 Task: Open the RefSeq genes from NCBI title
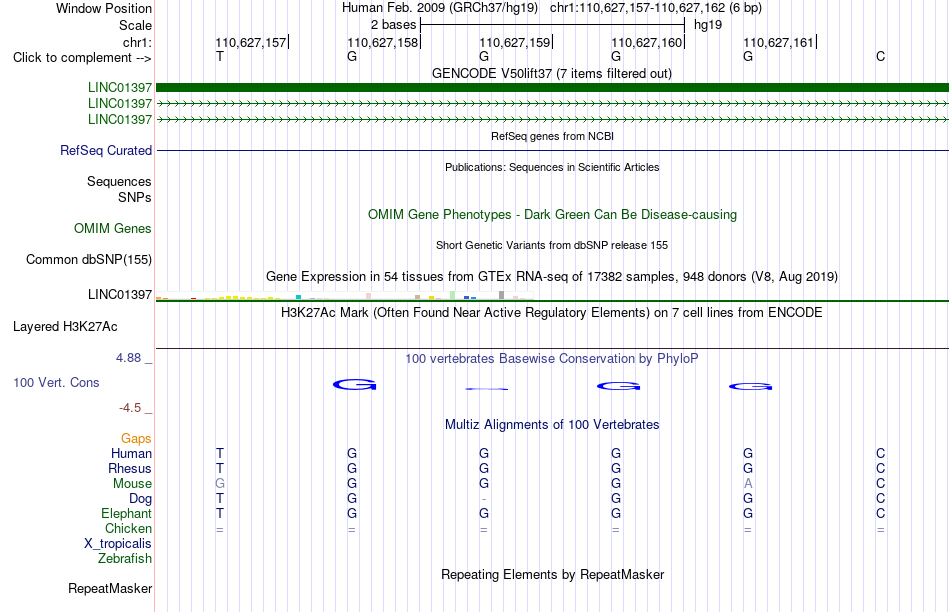pyautogui.click(x=552, y=136)
